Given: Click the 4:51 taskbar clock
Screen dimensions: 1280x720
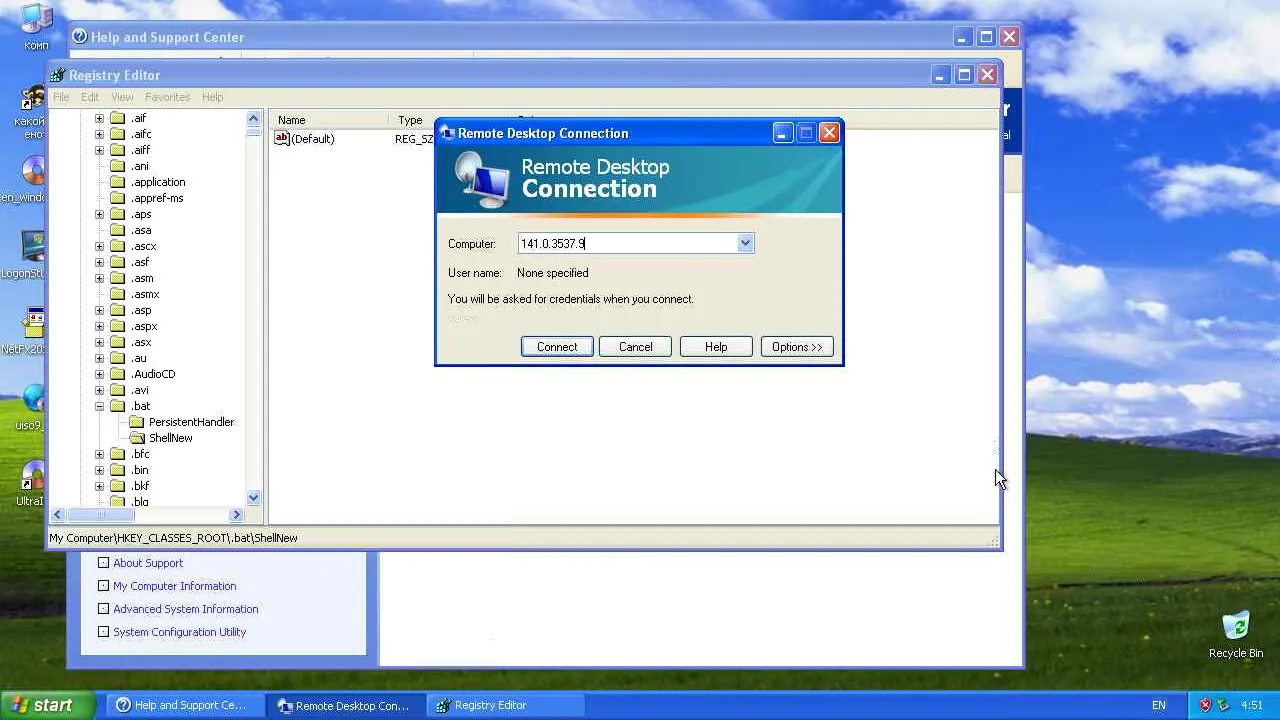Looking at the screenshot, I should pos(1252,705).
